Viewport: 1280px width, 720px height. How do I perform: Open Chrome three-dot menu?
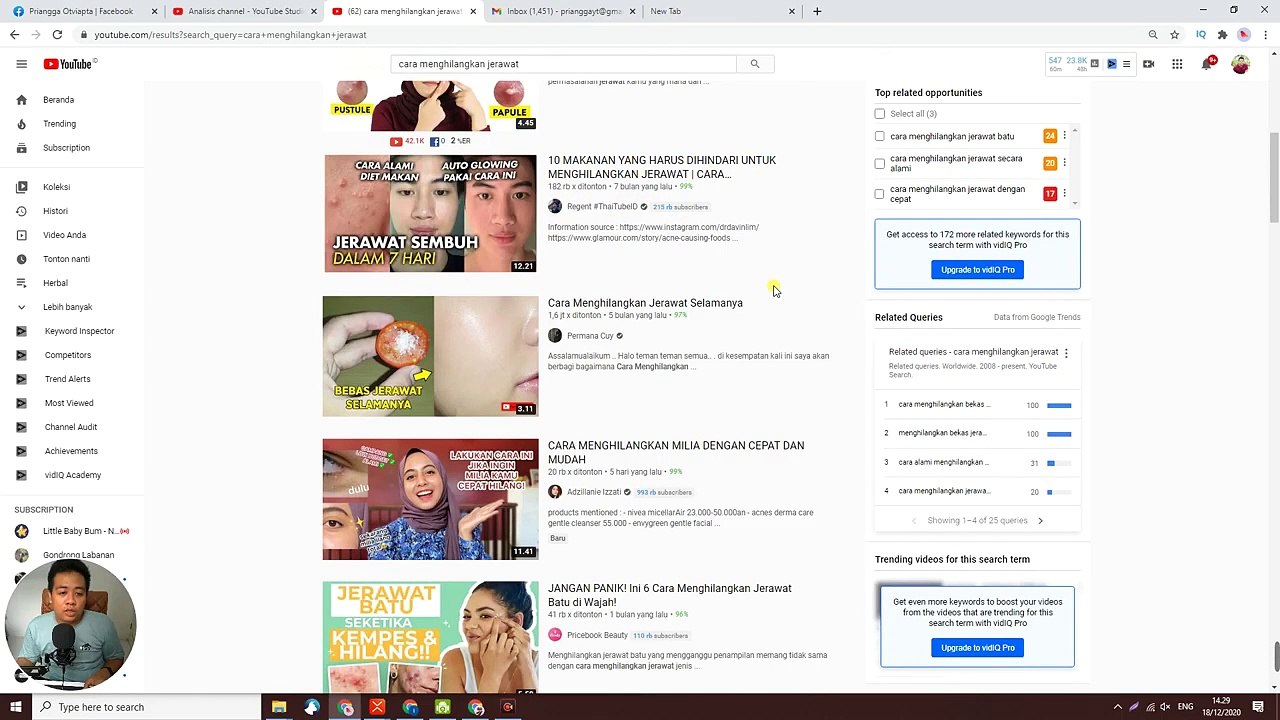click(x=1265, y=35)
